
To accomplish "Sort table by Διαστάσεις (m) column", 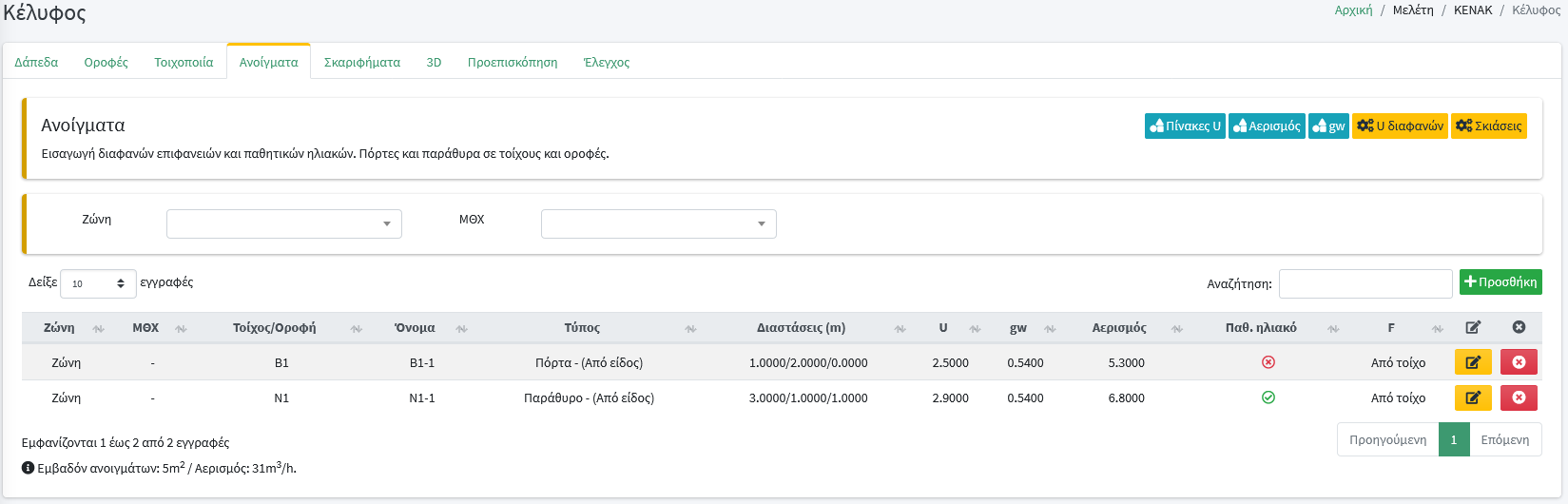I will [x=801, y=327].
